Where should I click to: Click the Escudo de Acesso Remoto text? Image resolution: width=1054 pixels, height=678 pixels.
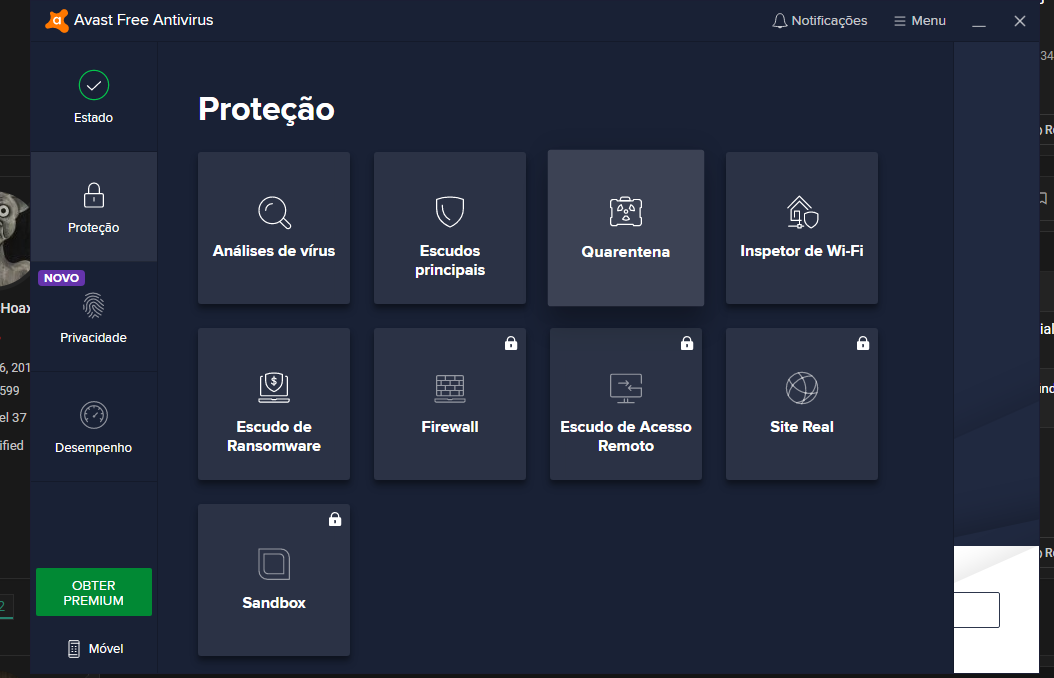(626, 436)
